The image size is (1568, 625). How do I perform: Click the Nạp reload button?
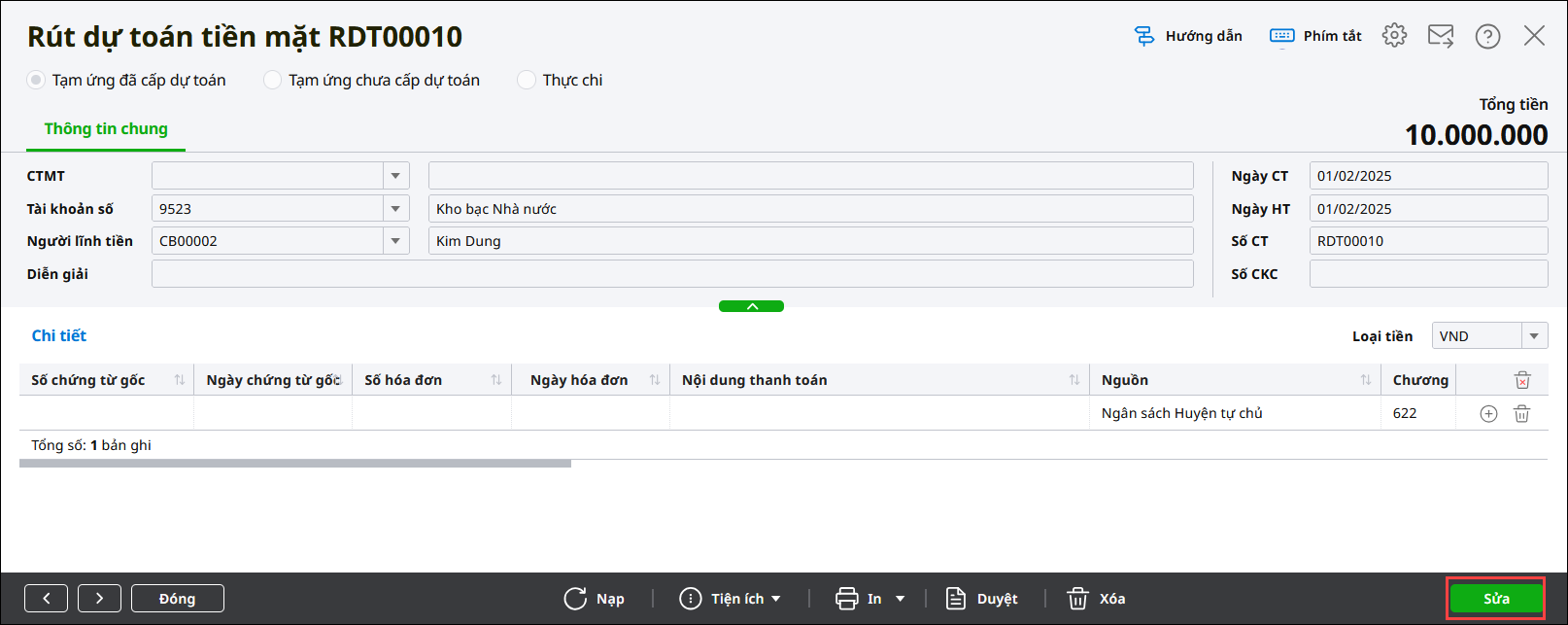pos(595,599)
